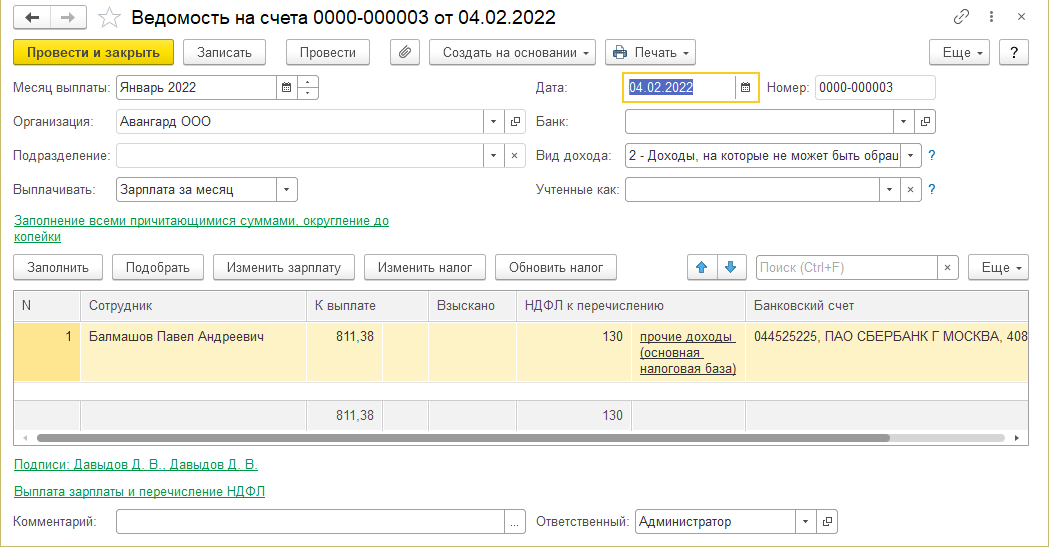
Task: Expand the Ответственный dropdown
Action: click(x=805, y=522)
